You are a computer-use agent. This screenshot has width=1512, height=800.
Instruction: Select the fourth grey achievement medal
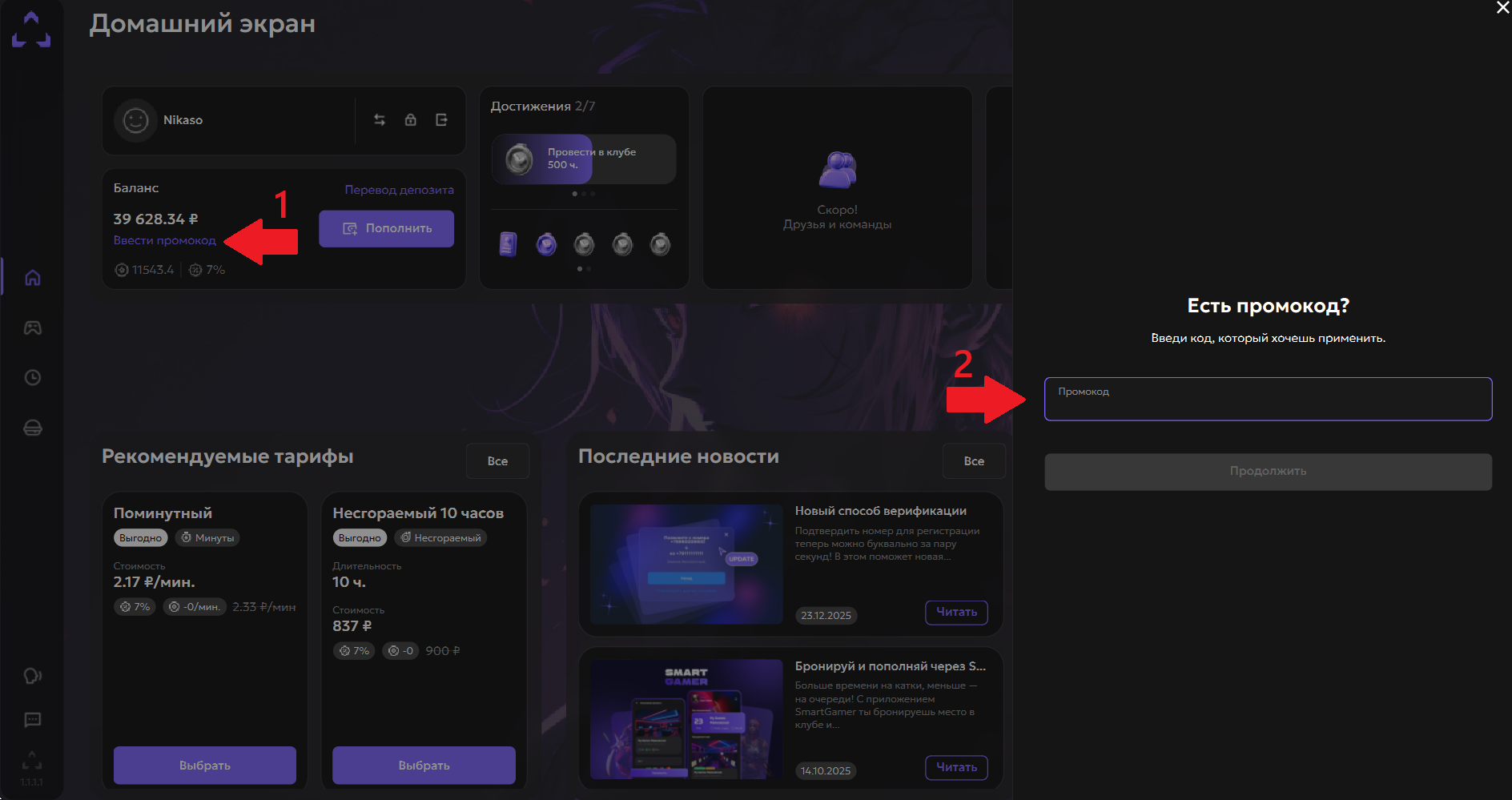(622, 243)
